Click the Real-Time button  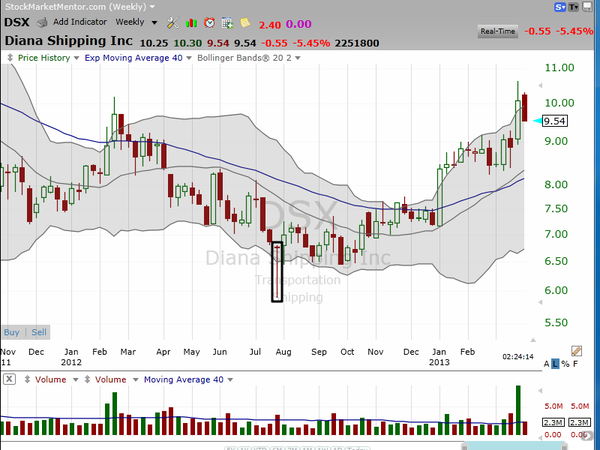pos(498,31)
